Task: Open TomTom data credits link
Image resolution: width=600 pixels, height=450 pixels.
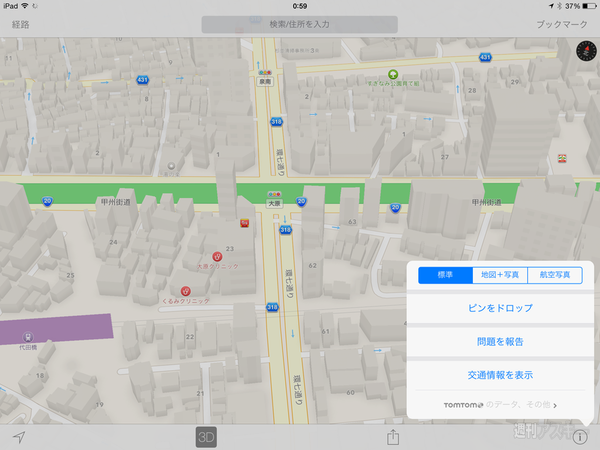Action: tap(500, 405)
